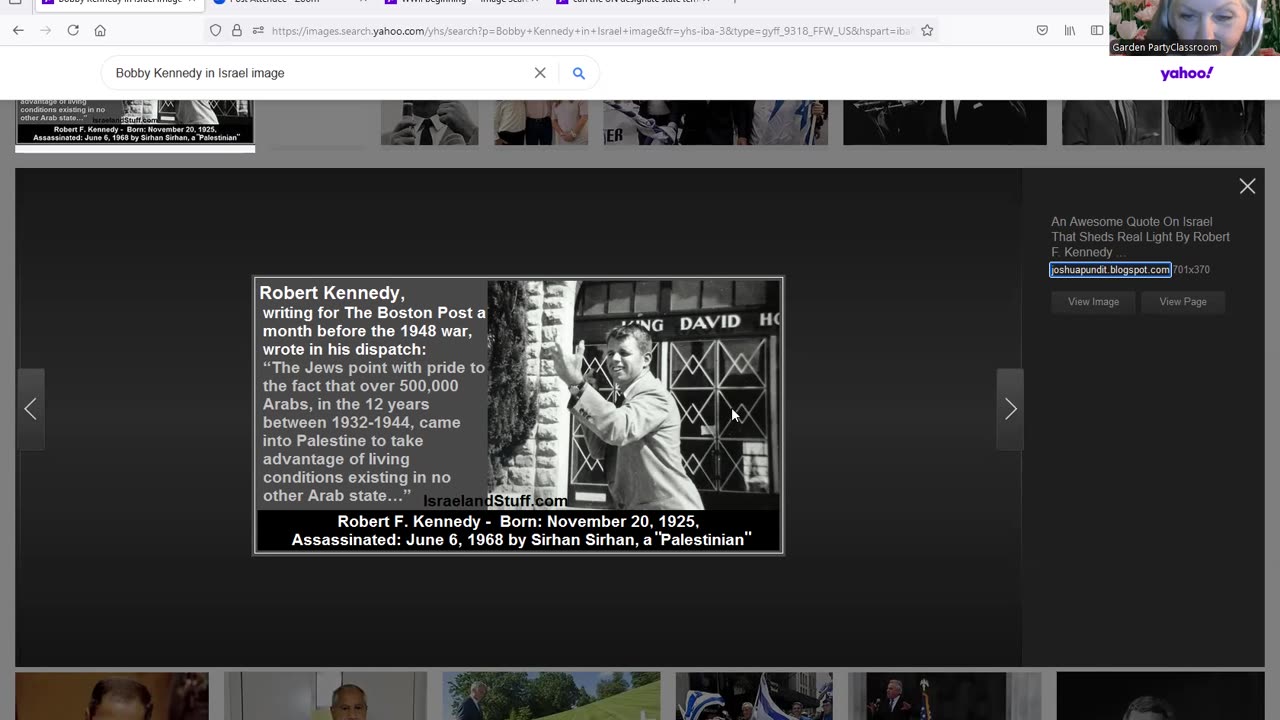
Task: Open the Yahoo logo link
Action: pyautogui.click(x=1186, y=73)
